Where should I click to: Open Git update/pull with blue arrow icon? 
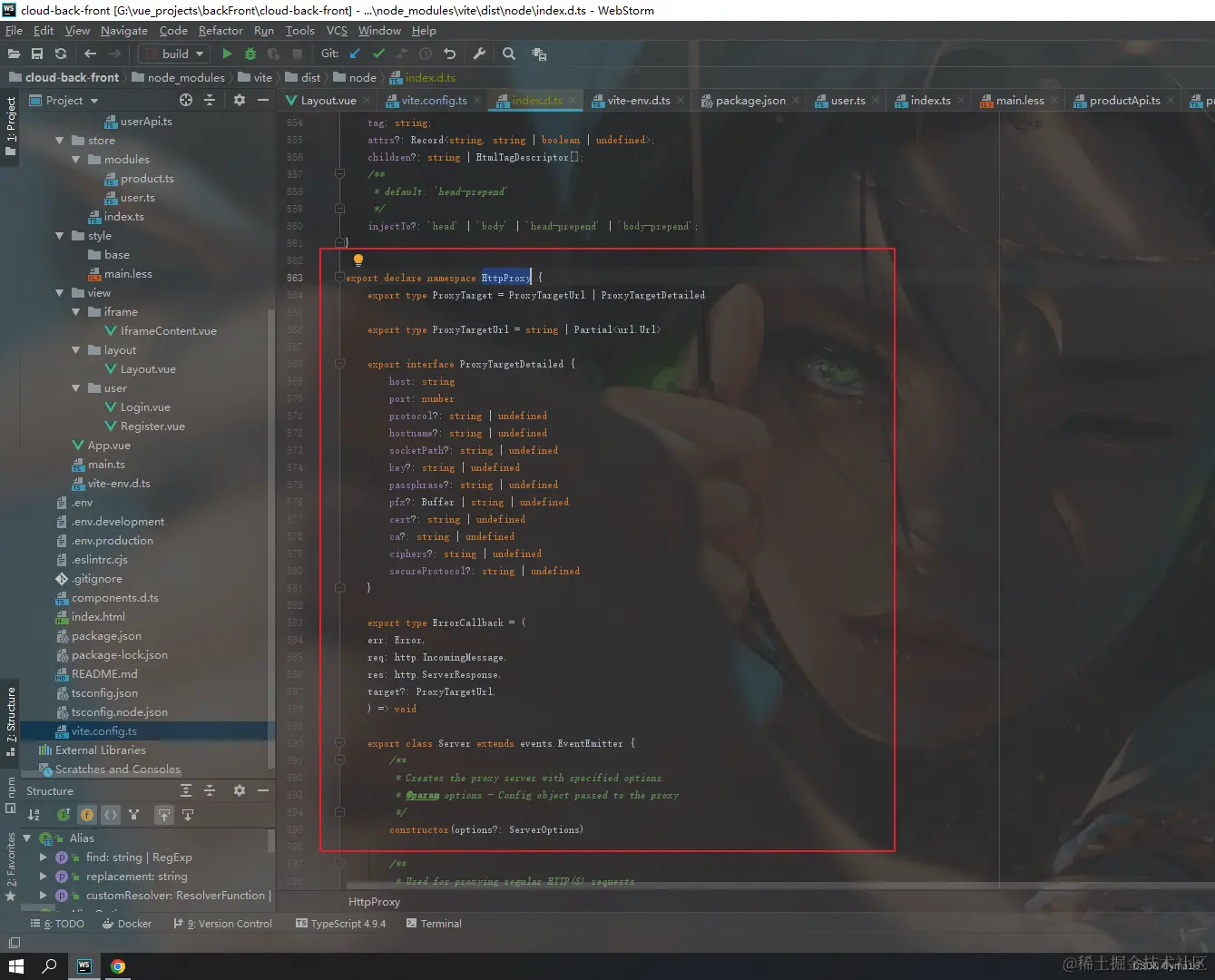point(355,54)
